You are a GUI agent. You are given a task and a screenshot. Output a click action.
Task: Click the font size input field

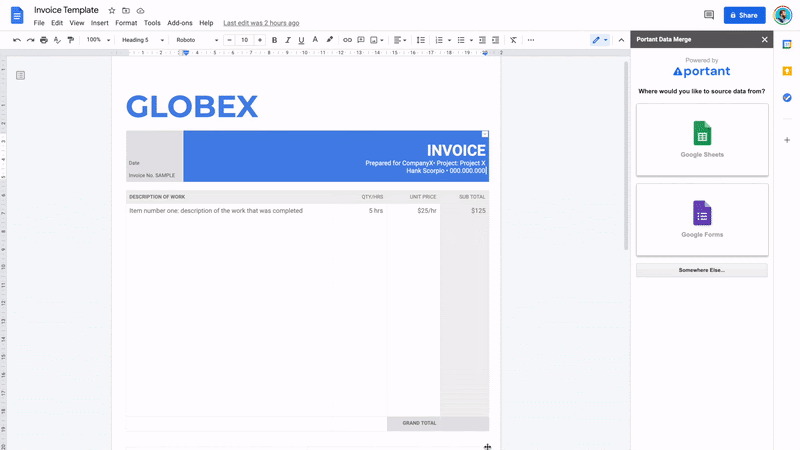[244, 40]
